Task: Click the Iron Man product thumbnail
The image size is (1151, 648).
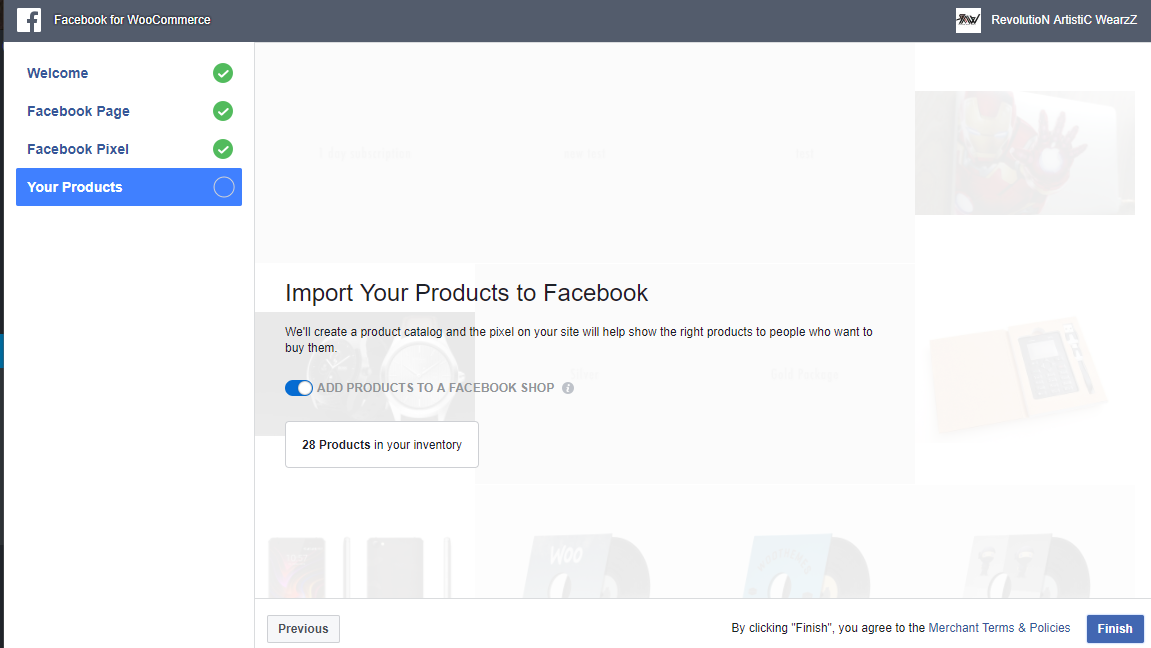Action: pyautogui.click(x=1025, y=153)
